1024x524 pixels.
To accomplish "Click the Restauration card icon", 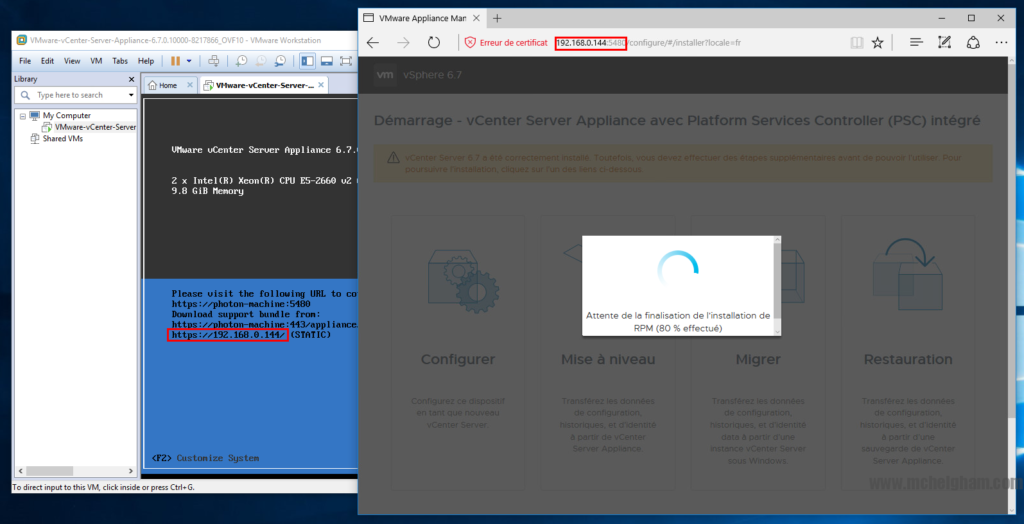I will coord(908,273).
